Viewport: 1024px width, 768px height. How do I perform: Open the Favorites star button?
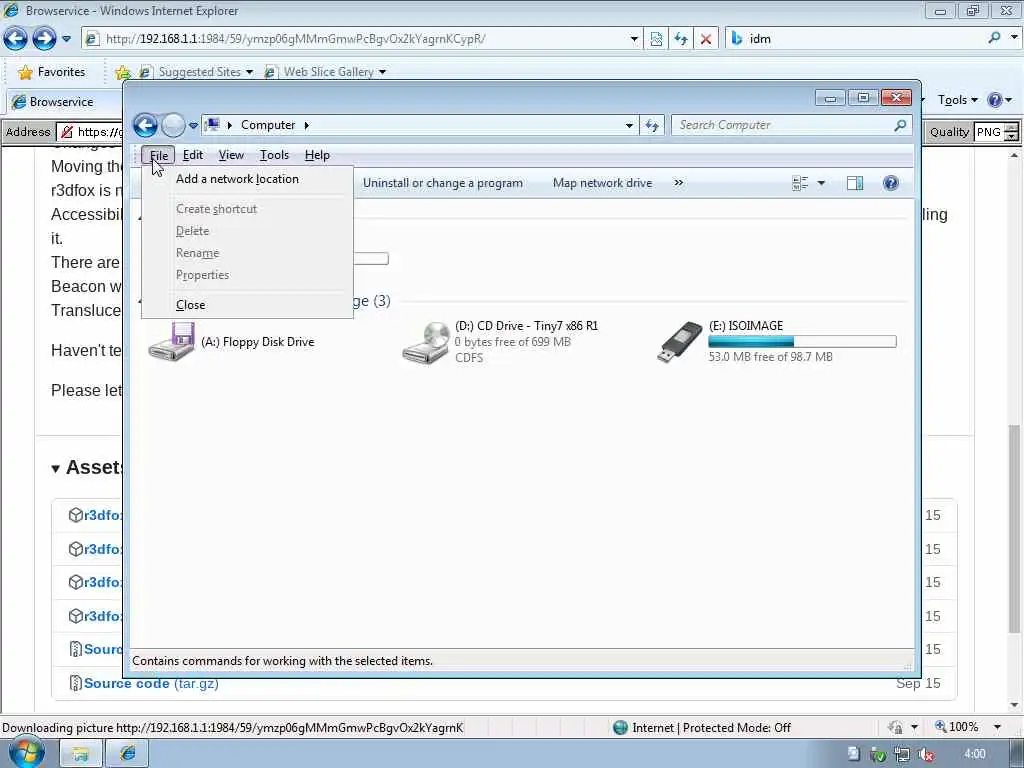click(x=52, y=72)
